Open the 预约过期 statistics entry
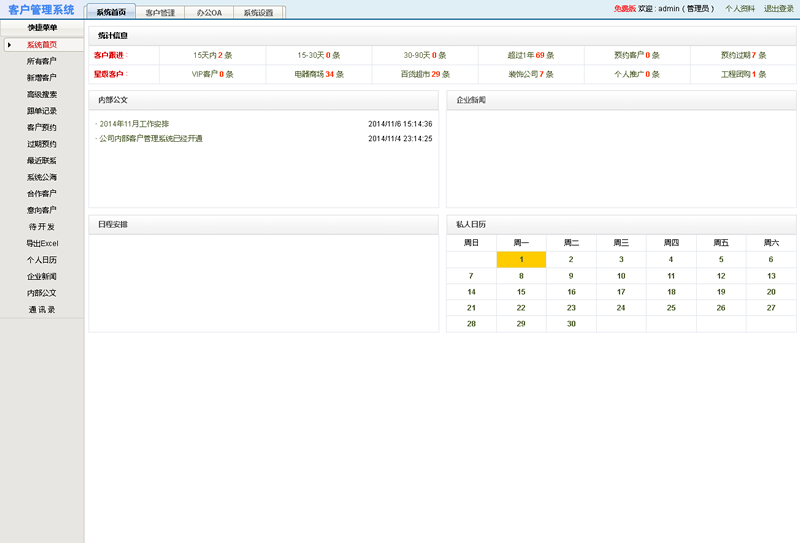This screenshot has width=800, height=543. click(x=744, y=55)
